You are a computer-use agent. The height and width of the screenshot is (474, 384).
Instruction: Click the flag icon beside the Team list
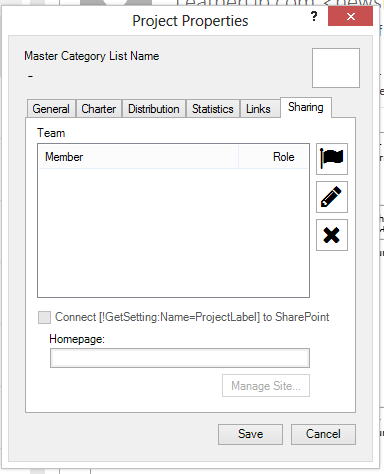tap(332, 159)
